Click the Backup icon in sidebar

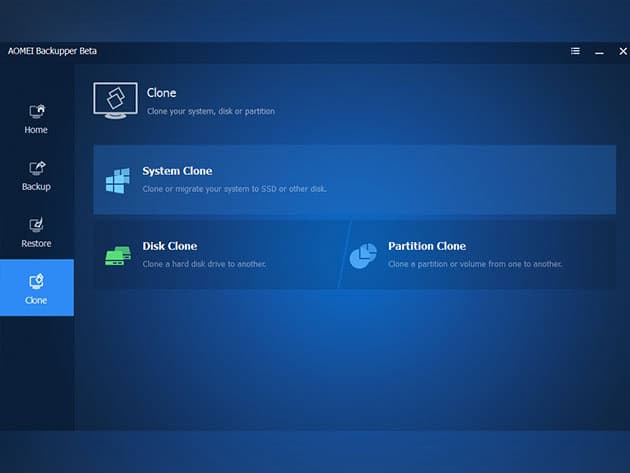point(37,168)
